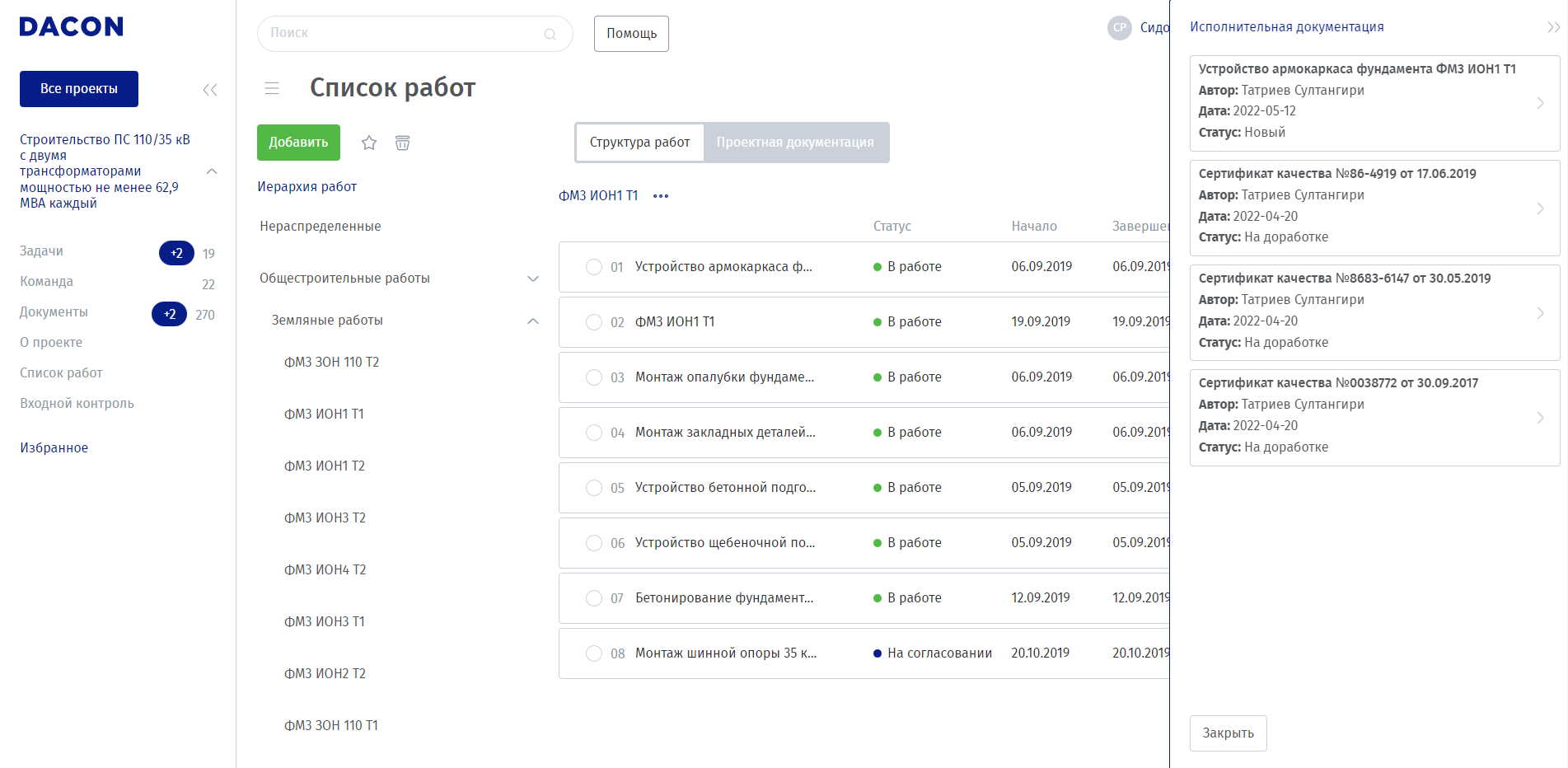Collapse the Земляные работы section

coord(533,321)
